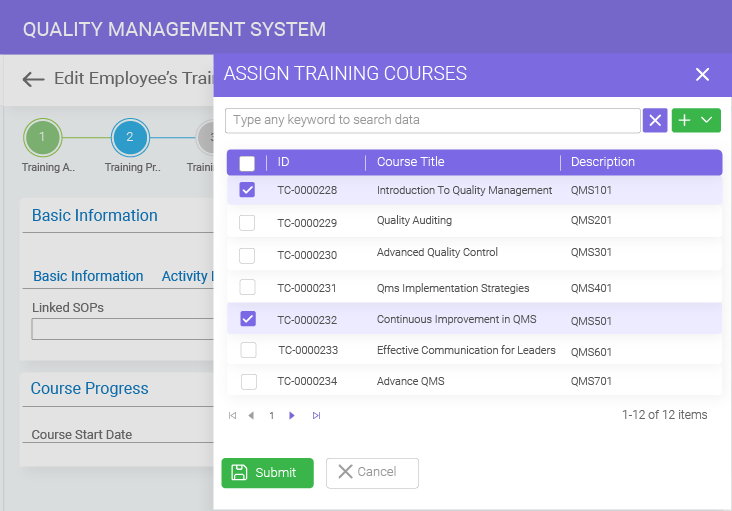Check the Quality Auditing course checkbox
The image size is (732, 511).
pyautogui.click(x=247, y=223)
